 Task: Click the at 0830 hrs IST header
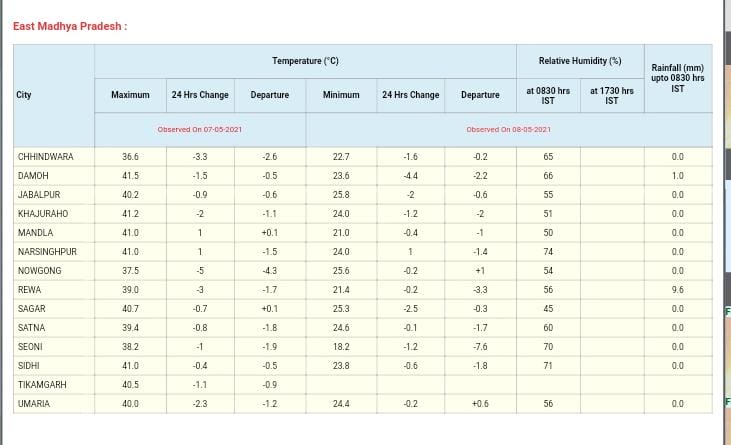(x=548, y=95)
